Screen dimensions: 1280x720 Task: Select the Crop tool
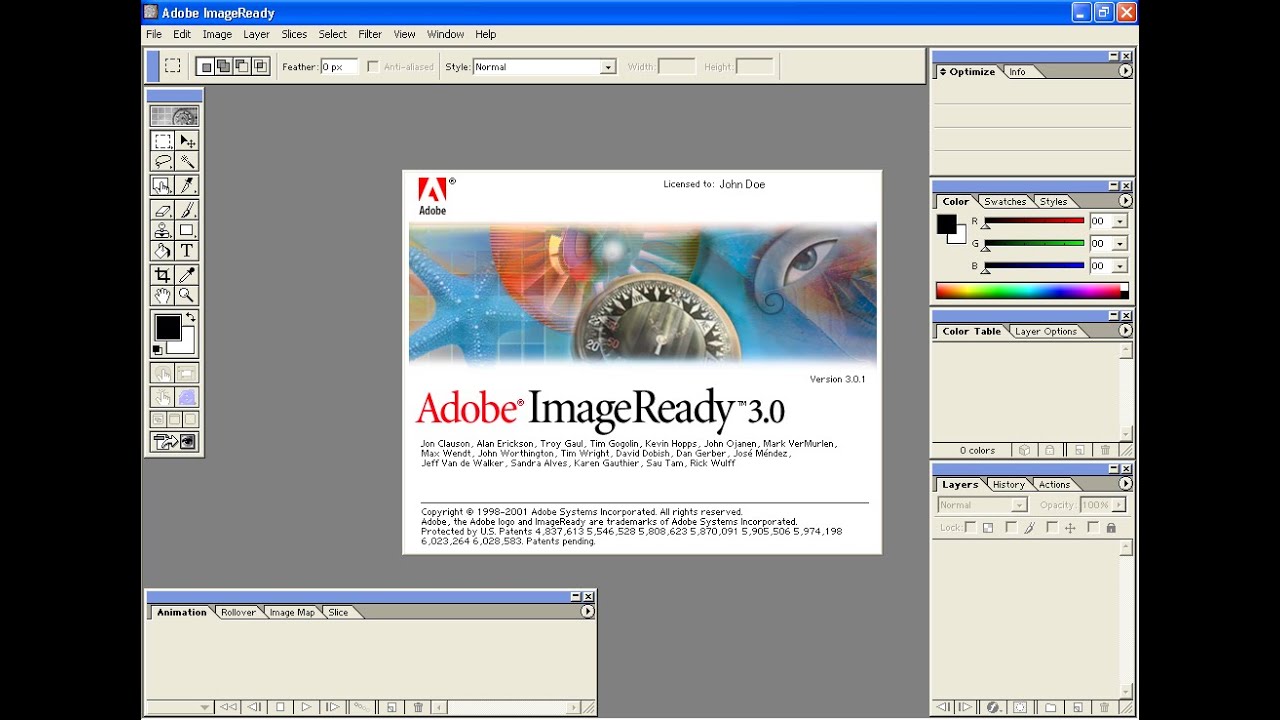(x=162, y=275)
